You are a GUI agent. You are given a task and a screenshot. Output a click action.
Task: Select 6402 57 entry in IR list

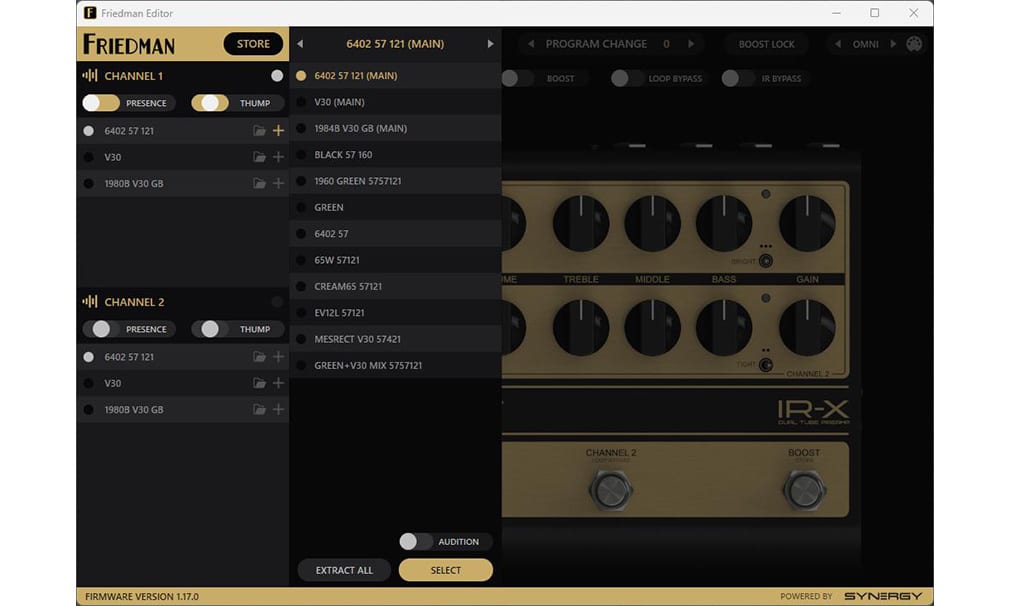395,234
